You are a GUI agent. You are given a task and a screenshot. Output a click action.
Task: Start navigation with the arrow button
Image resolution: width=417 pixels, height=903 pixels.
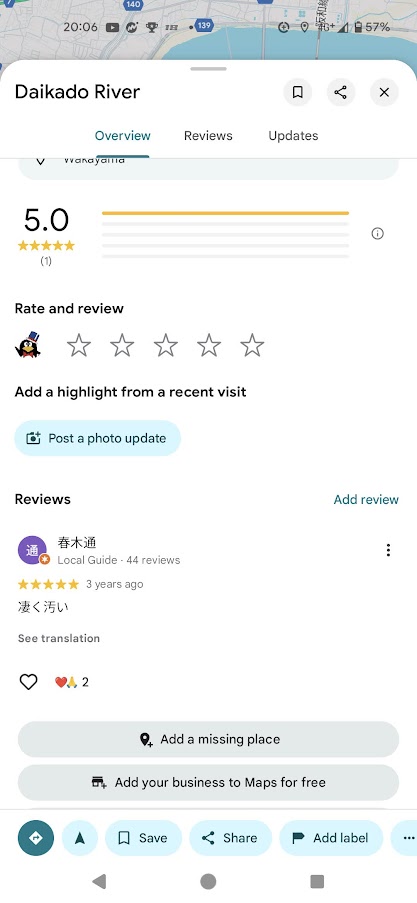tap(80, 838)
